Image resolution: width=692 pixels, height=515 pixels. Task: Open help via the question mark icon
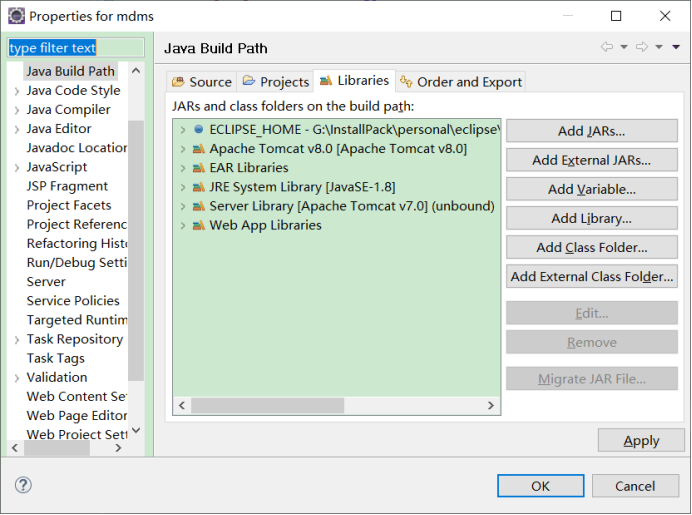point(23,485)
